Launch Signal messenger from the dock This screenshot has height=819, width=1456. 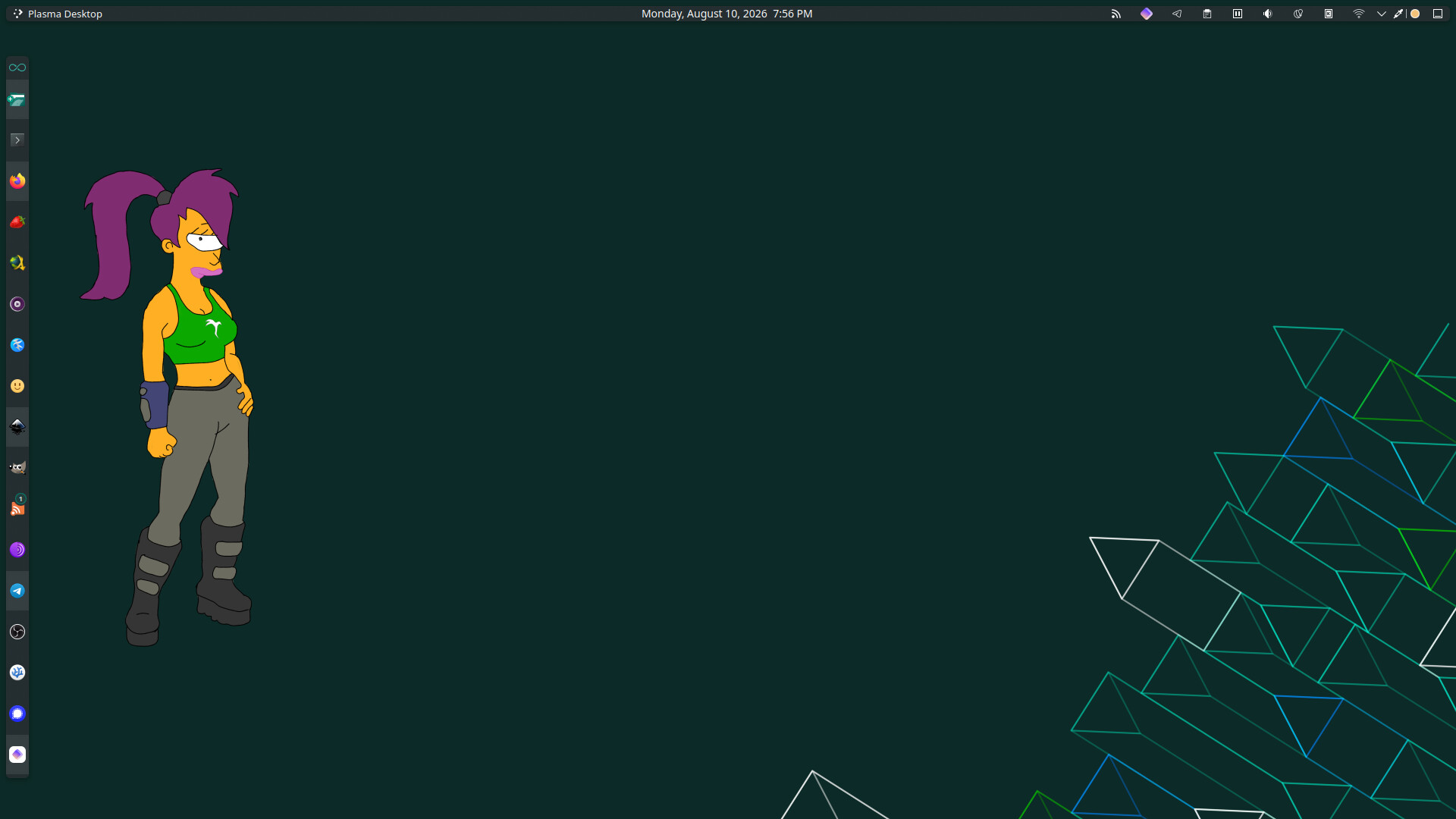17,714
